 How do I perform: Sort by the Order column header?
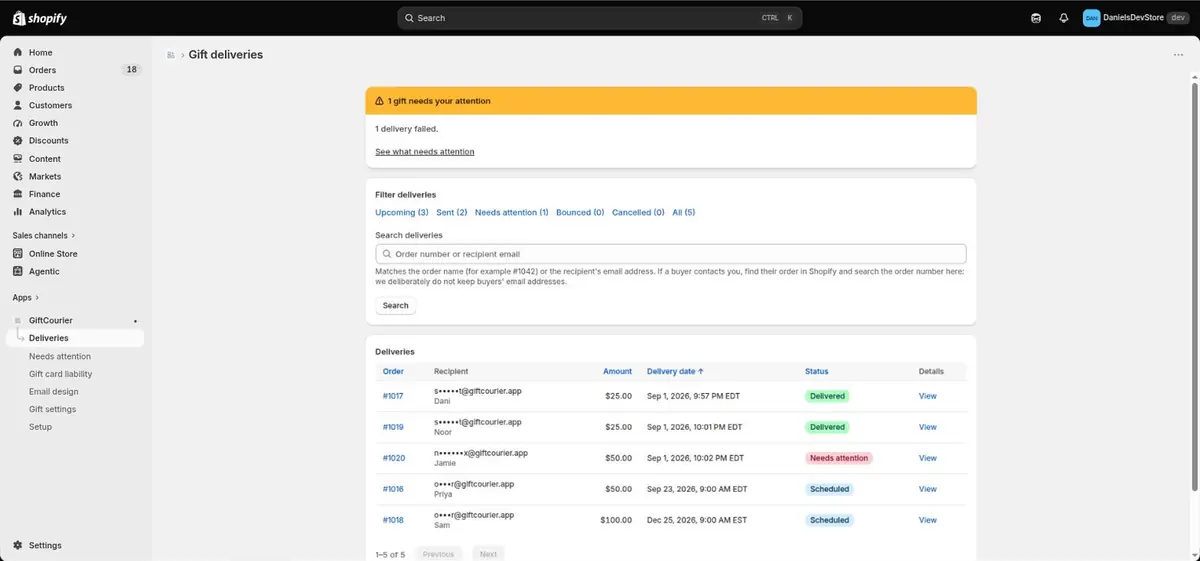coord(393,371)
